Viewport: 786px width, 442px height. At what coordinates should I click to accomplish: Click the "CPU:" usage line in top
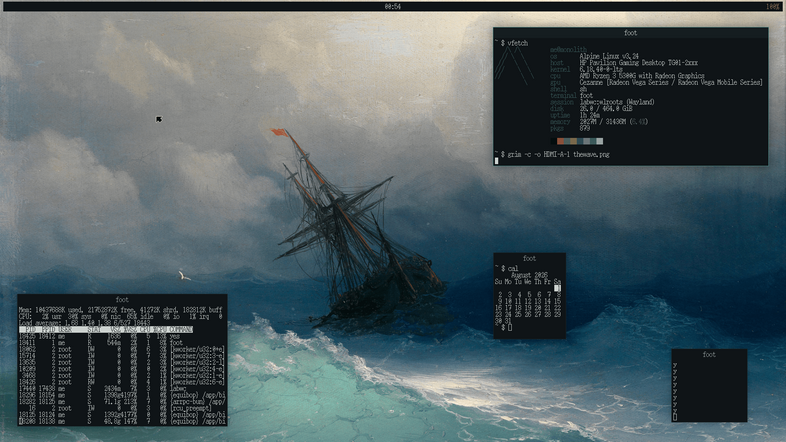121,317
